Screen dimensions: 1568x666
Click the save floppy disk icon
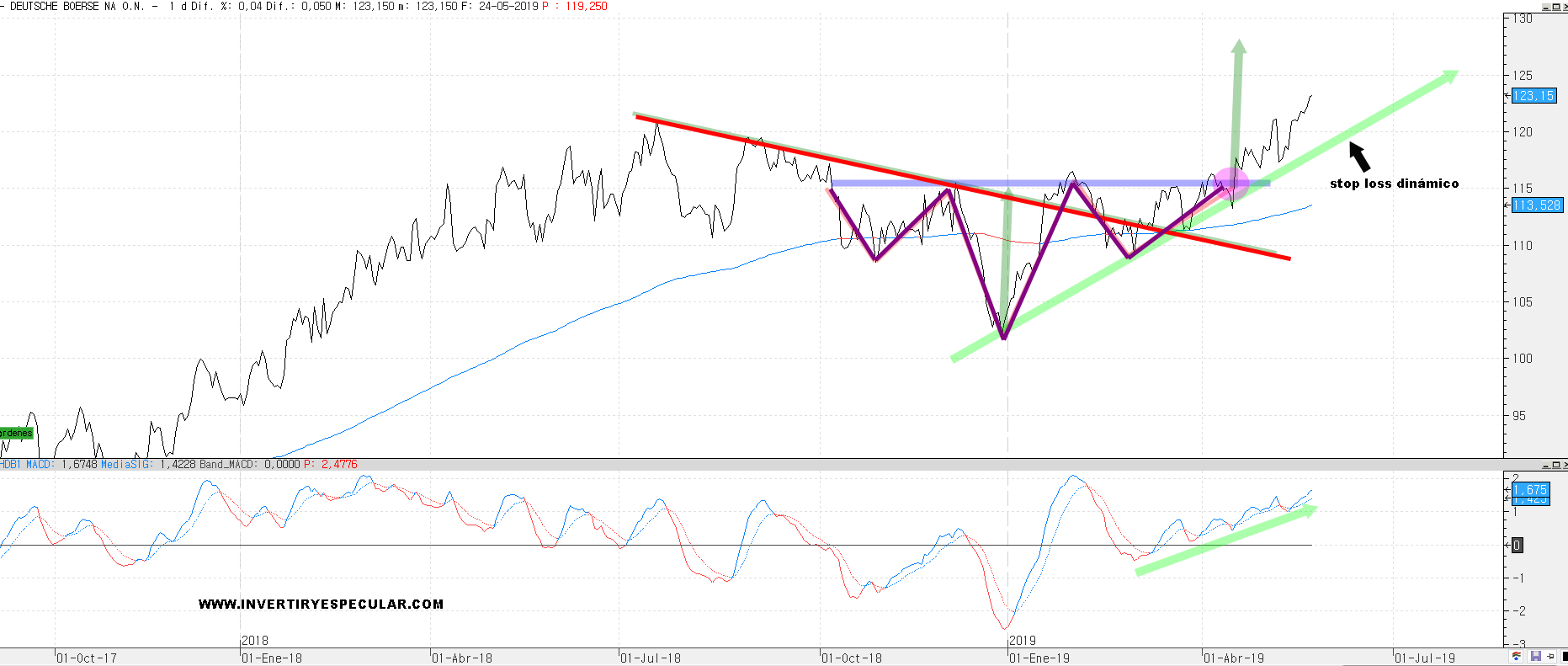[1535, 657]
